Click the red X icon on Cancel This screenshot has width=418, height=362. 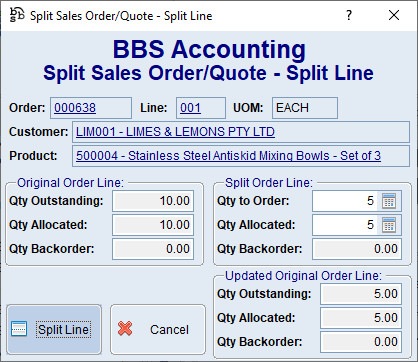pyautogui.click(x=125, y=329)
